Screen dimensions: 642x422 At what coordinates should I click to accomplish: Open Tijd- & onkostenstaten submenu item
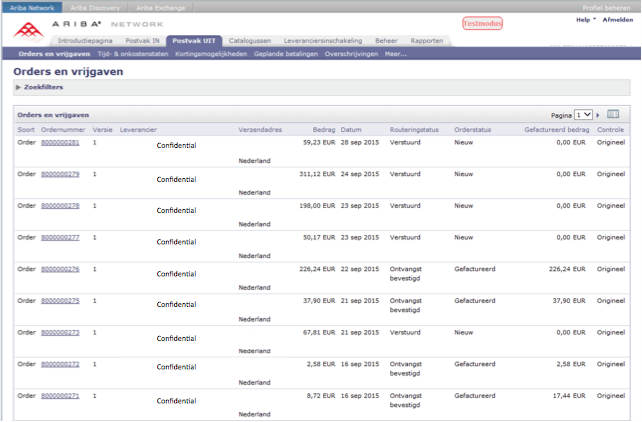(x=133, y=54)
